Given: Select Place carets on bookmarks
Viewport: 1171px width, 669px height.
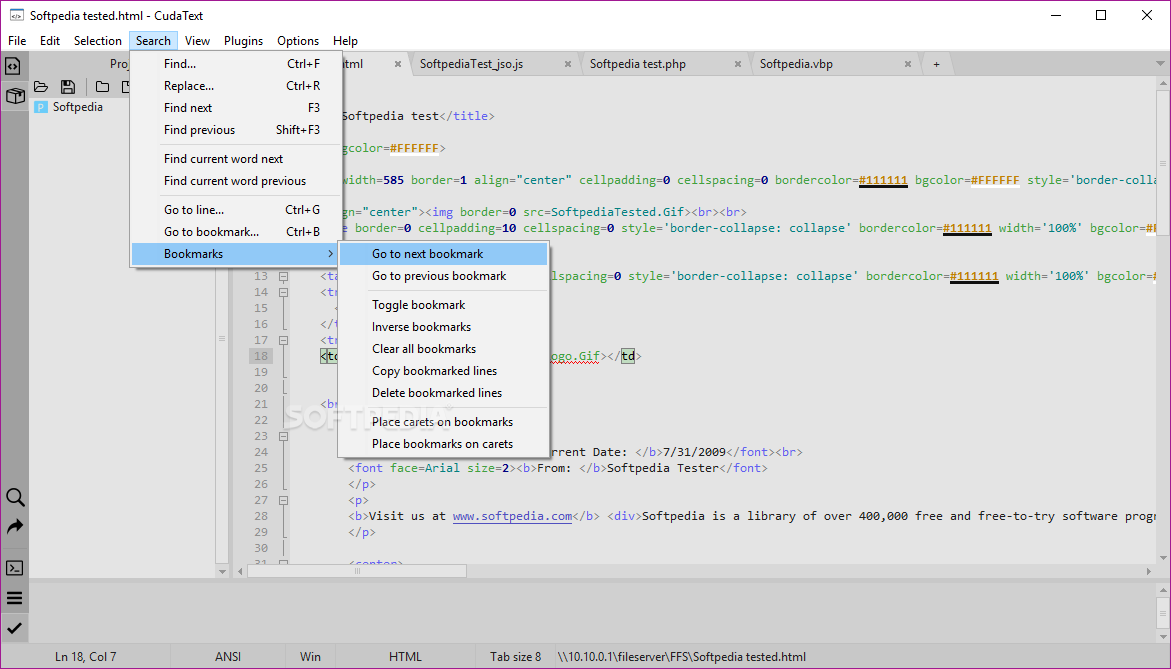Looking at the screenshot, I should (444, 422).
